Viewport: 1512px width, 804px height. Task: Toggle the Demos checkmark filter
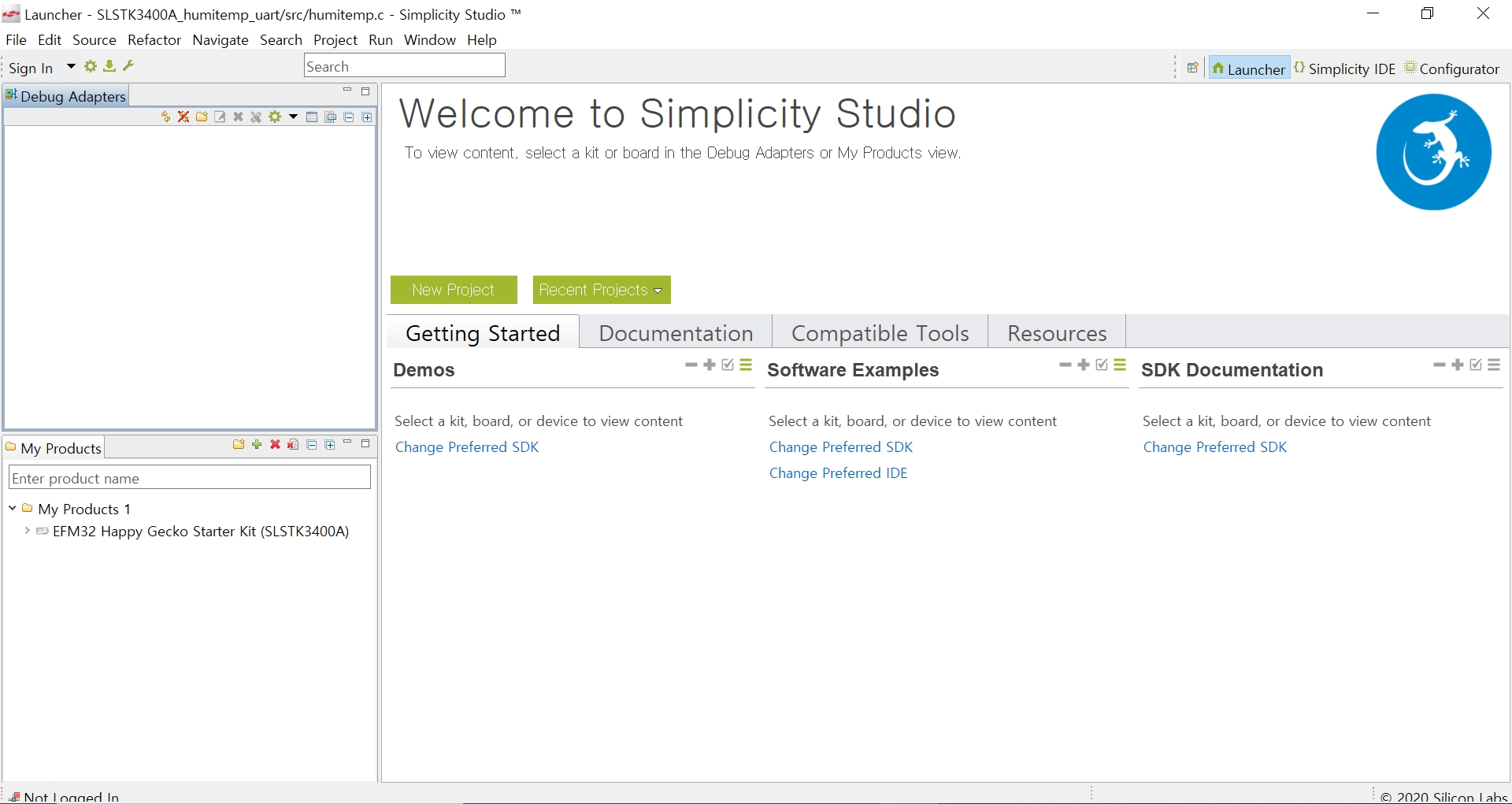pos(728,365)
